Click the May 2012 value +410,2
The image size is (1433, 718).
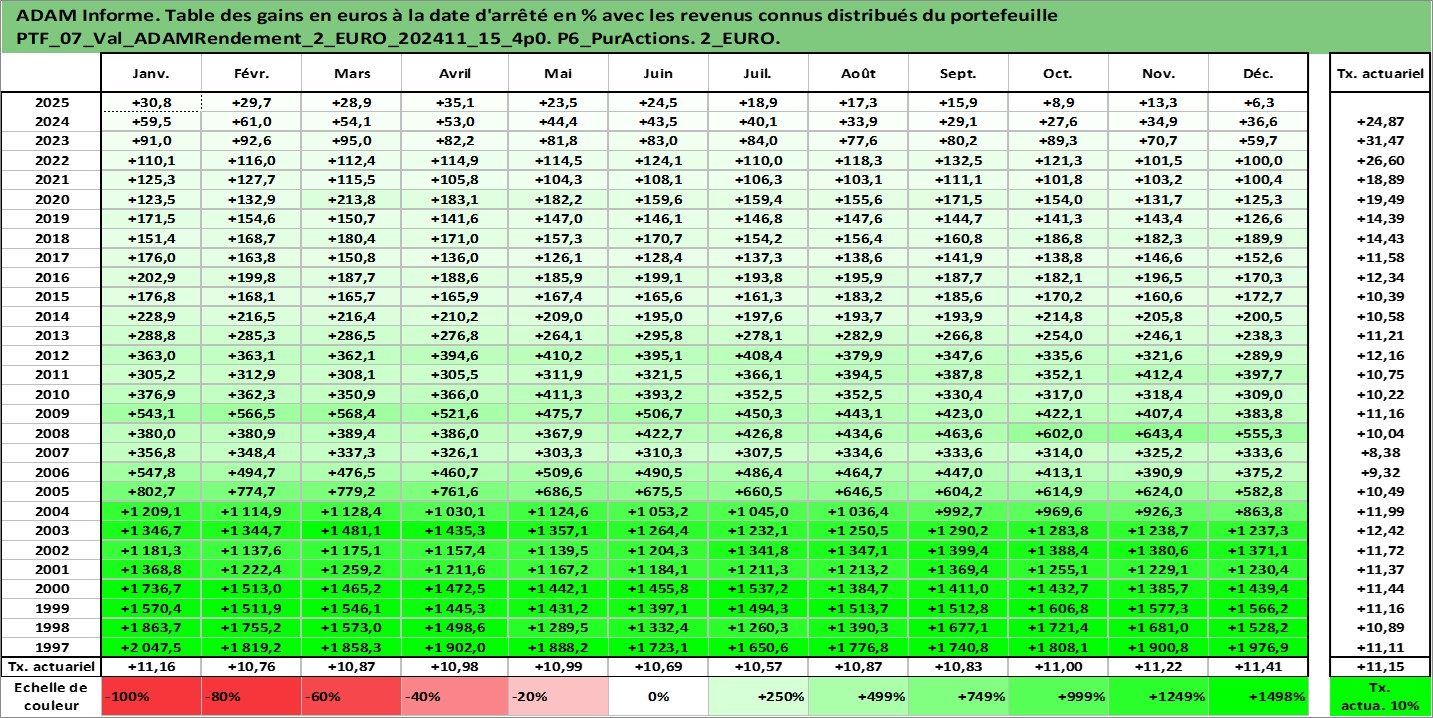coord(558,355)
